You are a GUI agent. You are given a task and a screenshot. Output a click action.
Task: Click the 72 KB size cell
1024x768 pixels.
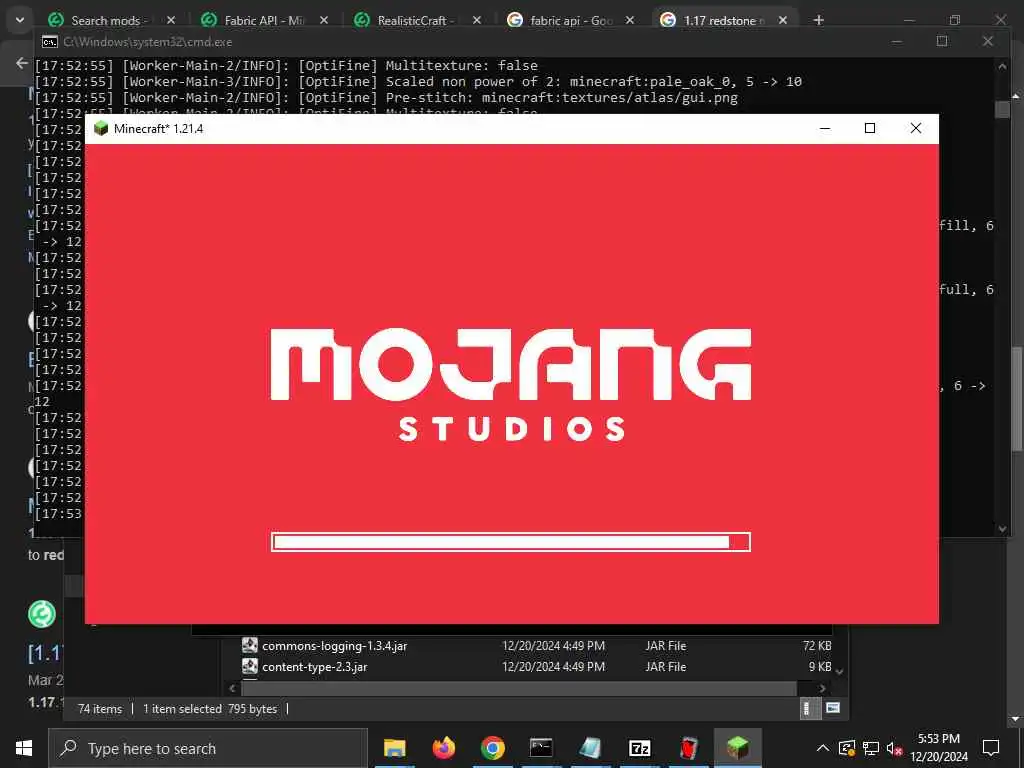point(817,646)
